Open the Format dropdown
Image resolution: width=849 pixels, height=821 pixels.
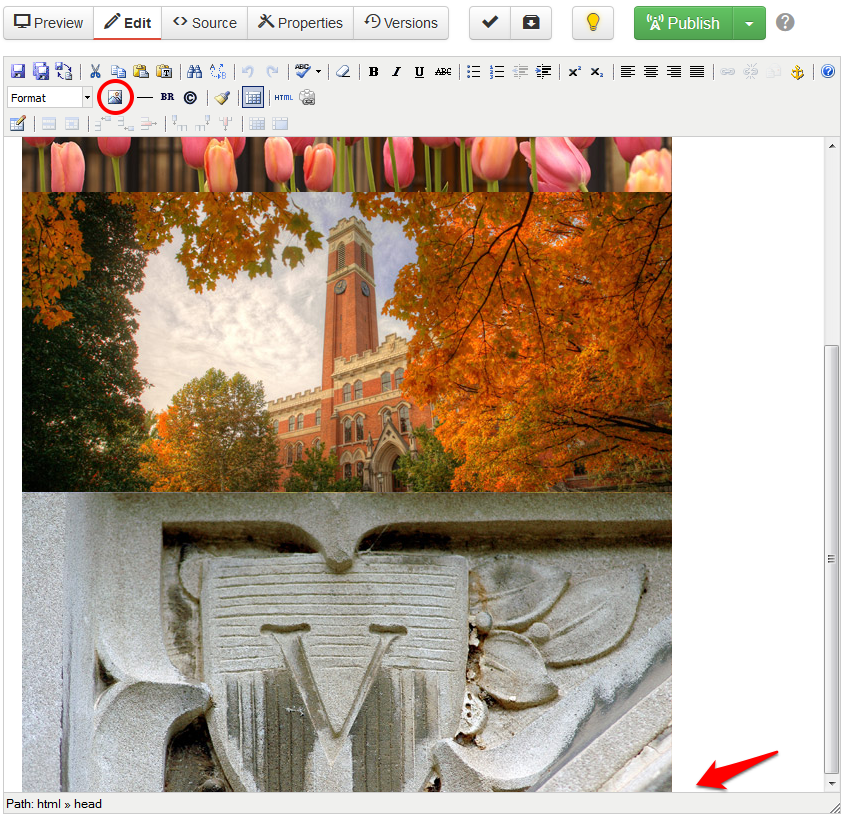click(50, 98)
